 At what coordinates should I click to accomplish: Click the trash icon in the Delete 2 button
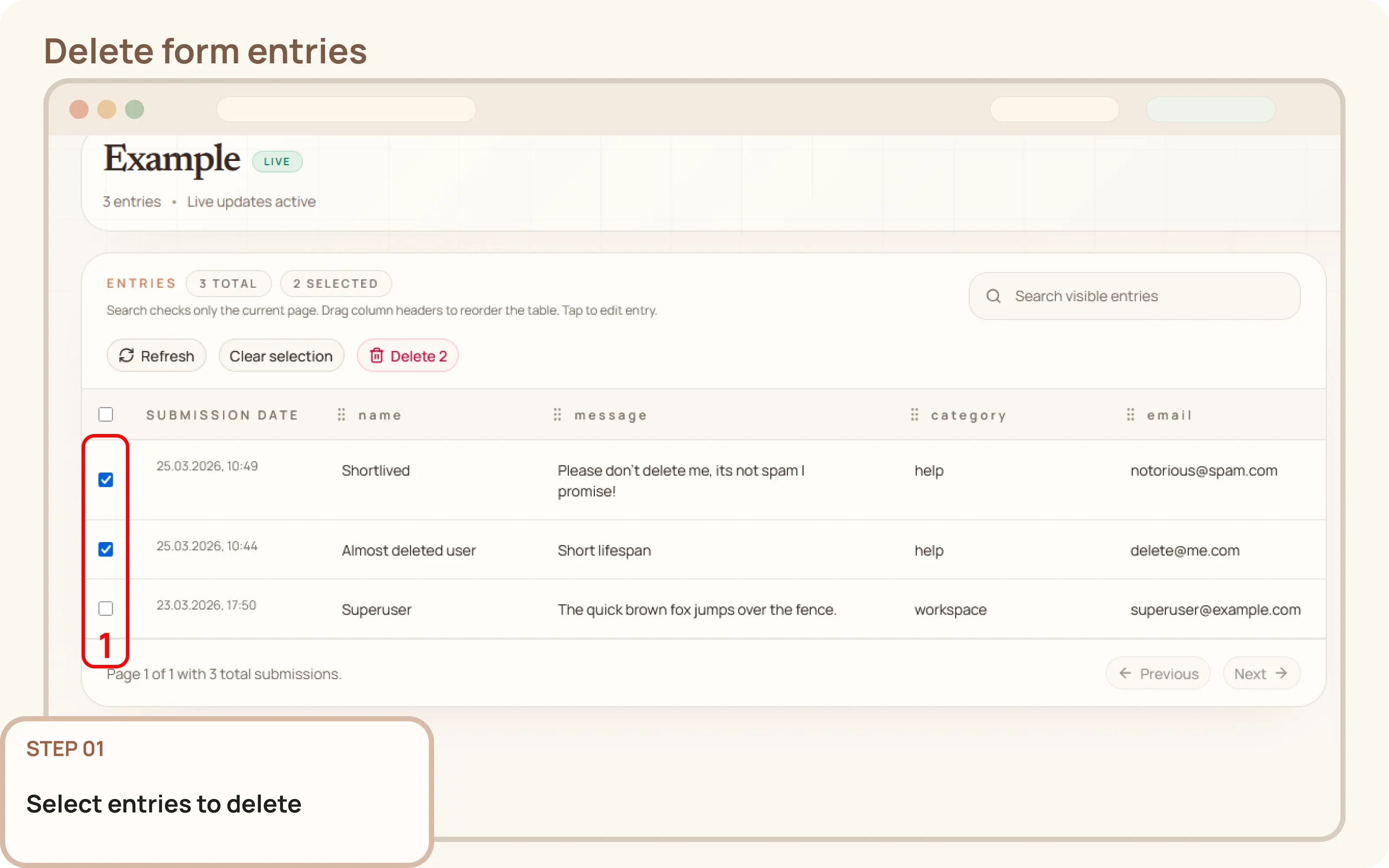(x=377, y=356)
